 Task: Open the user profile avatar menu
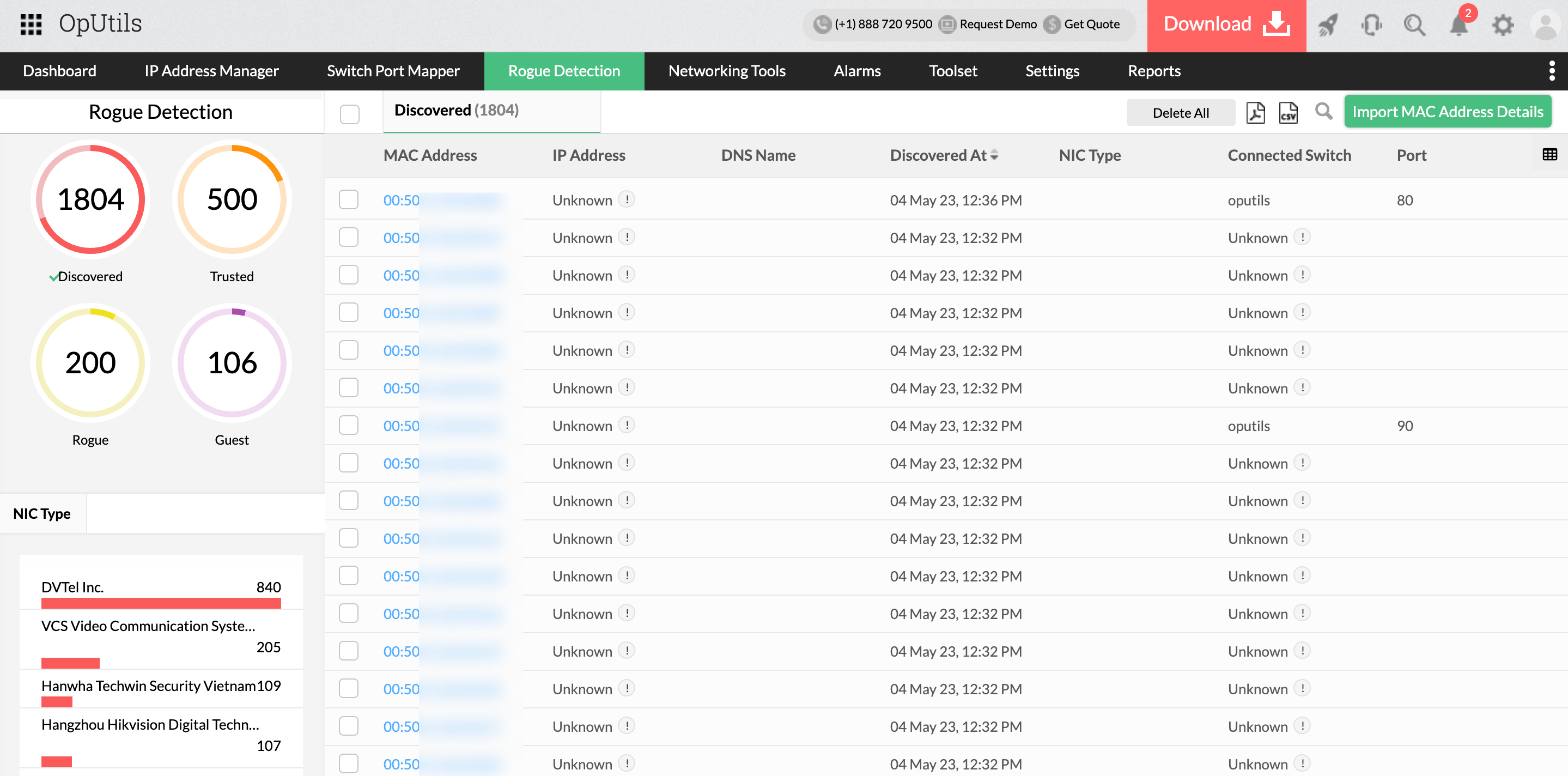[x=1545, y=25]
